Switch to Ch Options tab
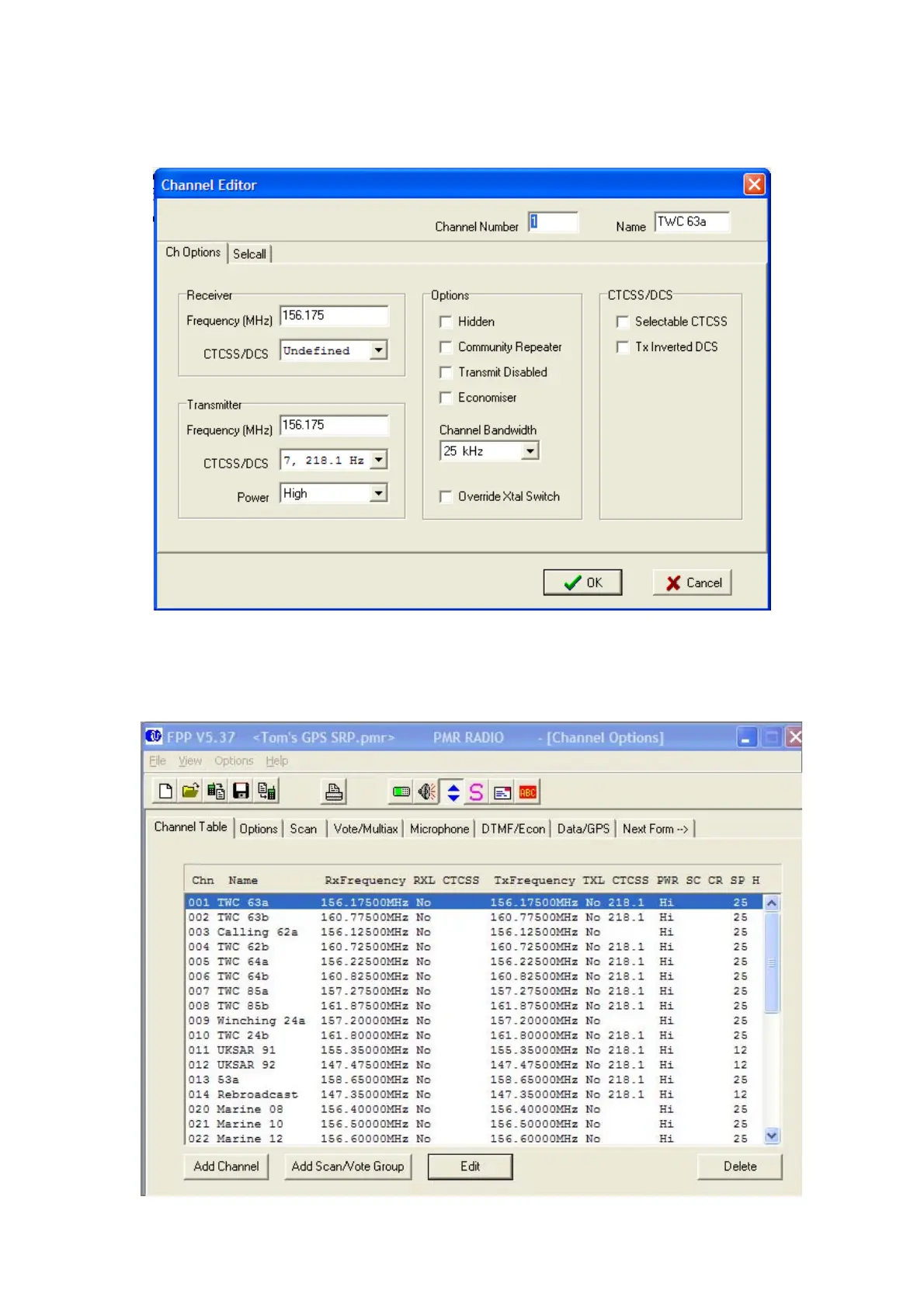Screen dimensions: 924x1308 (193, 252)
